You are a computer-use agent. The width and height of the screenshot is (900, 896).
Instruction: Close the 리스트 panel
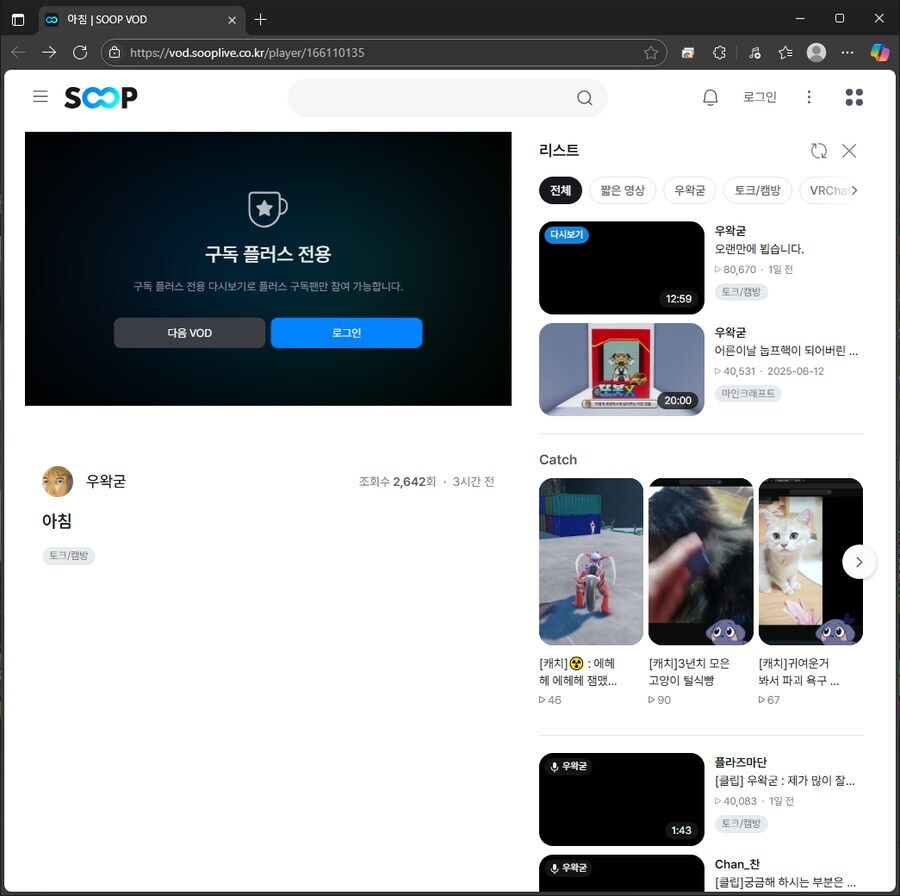pos(849,150)
